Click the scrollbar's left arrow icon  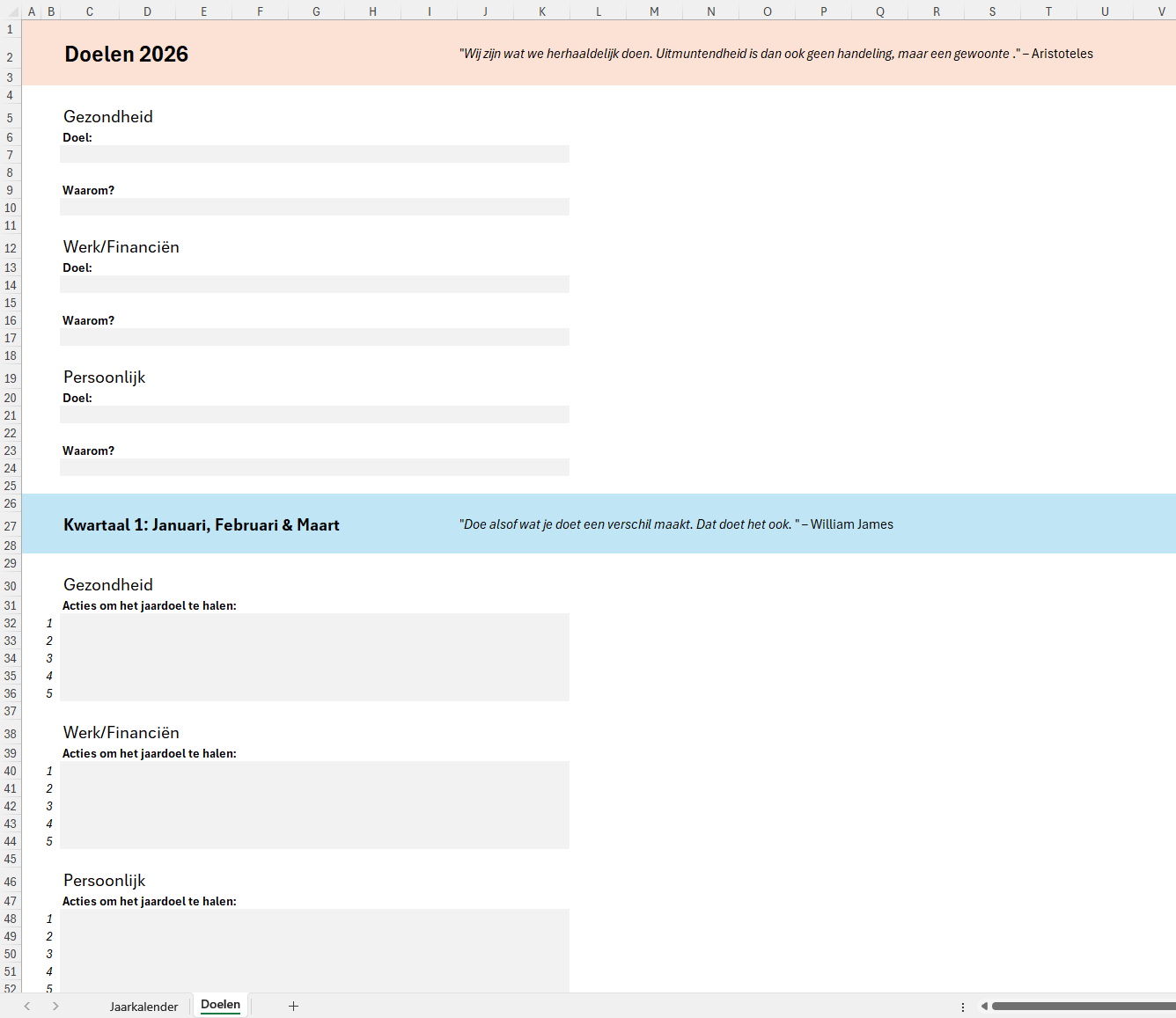point(983,1005)
